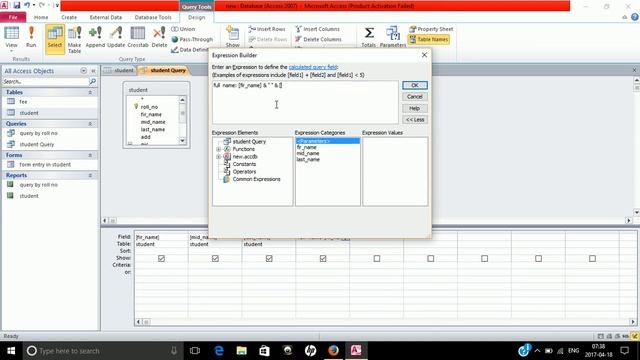Open the View button in the ribbon
This screenshot has width=640, height=360.
click(11, 38)
